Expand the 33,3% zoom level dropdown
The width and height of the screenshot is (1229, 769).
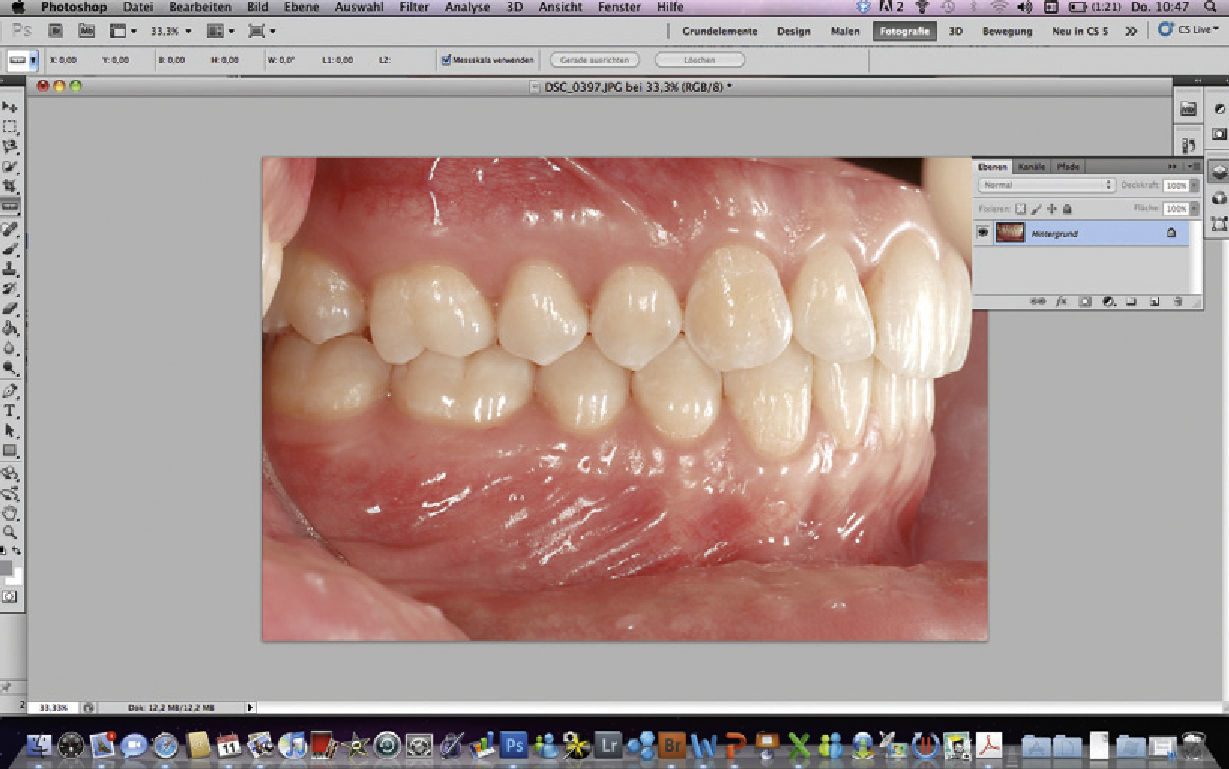(x=188, y=31)
